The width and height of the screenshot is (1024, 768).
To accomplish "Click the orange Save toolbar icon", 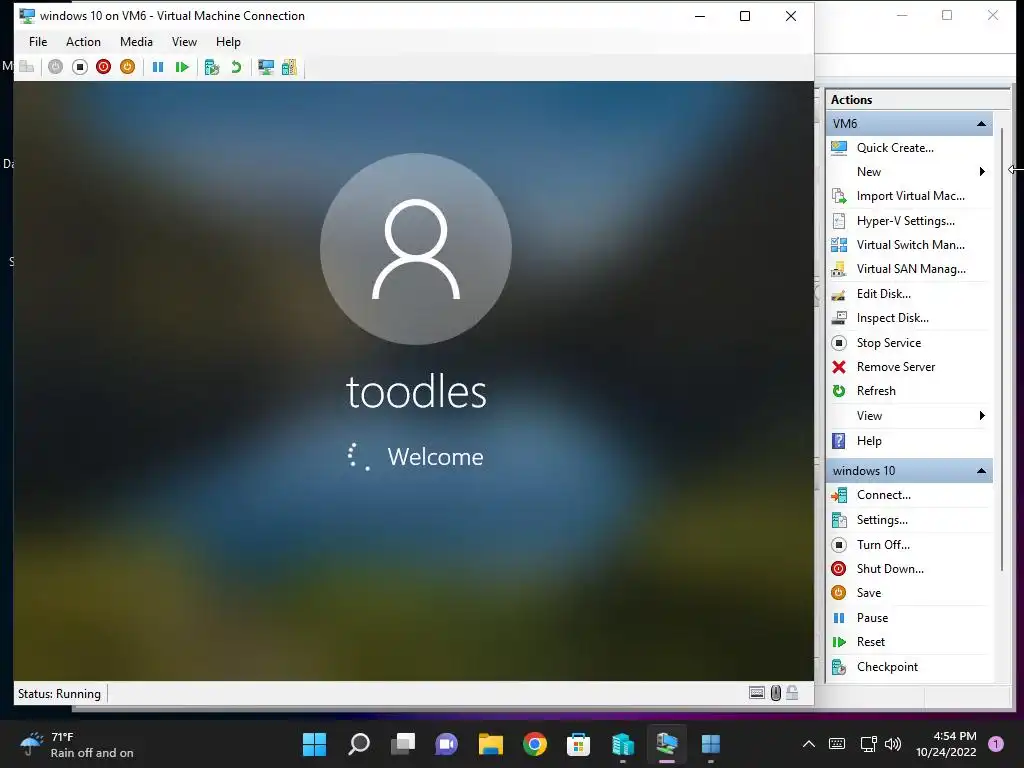I will click(x=127, y=67).
